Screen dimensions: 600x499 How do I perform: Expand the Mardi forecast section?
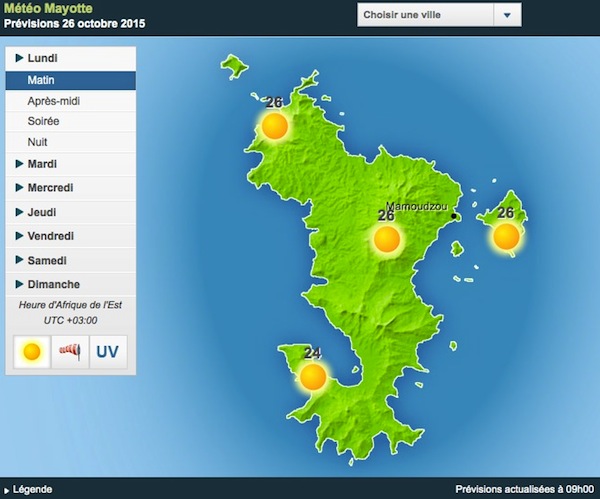pos(71,164)
